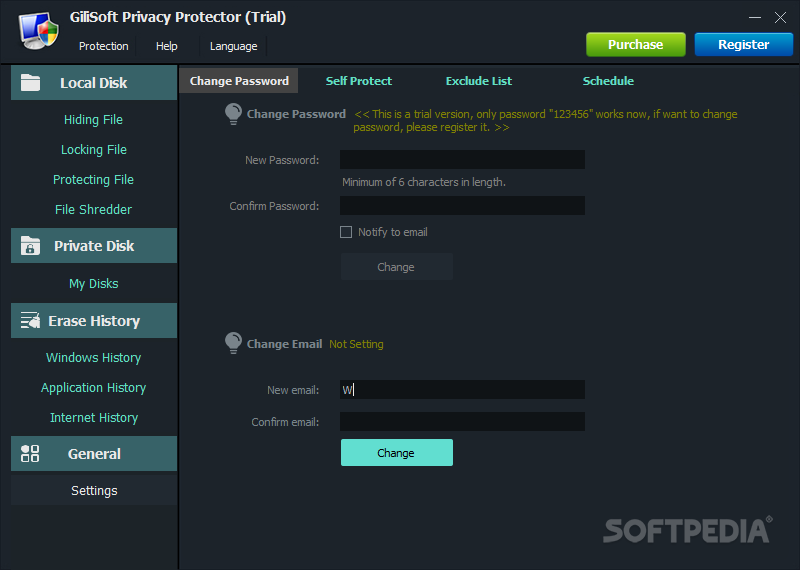Click 'Minimum of 6 characters in length.' text
800x570 pixels.
424,182
